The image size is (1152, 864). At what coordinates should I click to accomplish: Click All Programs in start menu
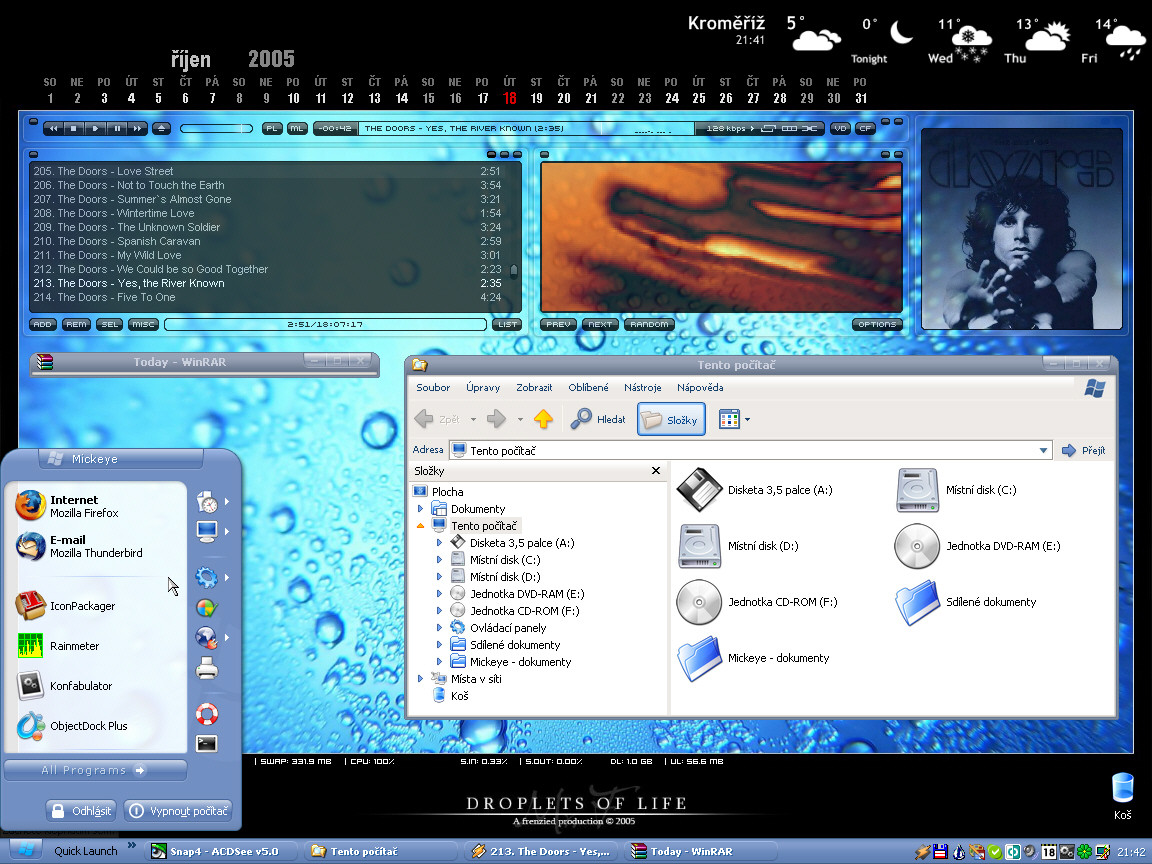[x=96, y=770]
